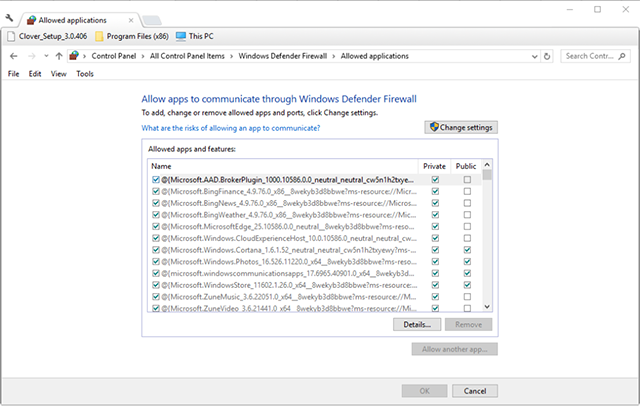Open risks of allowing an app link
Image resolution: width=640 pixels, height=406 pixels.
[231, 128]
